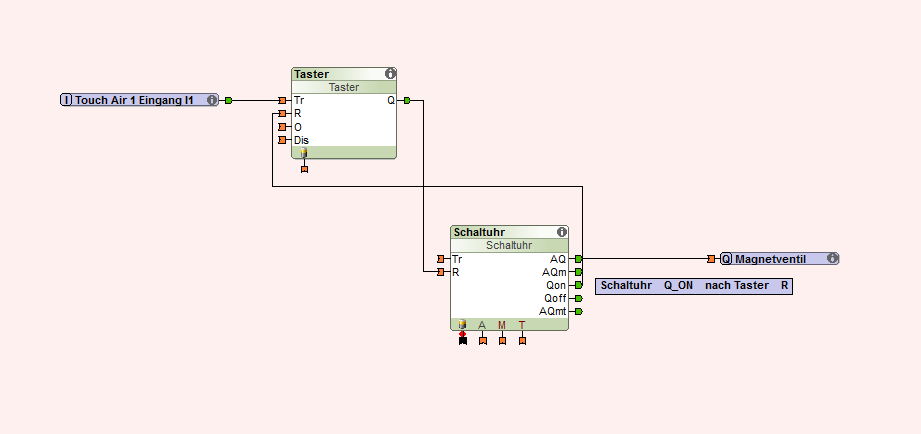Screen dimensions: 921x434
Task: Select the AQ output connector on Schaltuhr
Action: coord(579,259)
